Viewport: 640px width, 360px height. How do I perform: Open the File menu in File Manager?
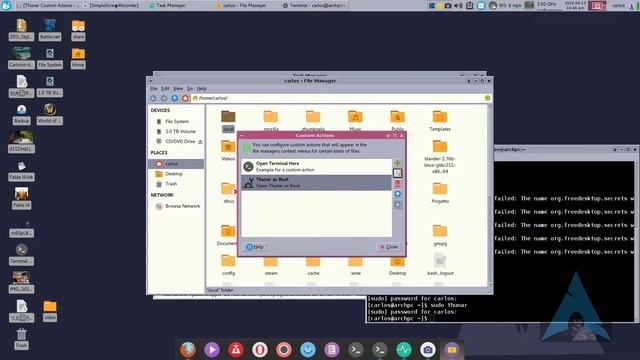pos(153,89)
